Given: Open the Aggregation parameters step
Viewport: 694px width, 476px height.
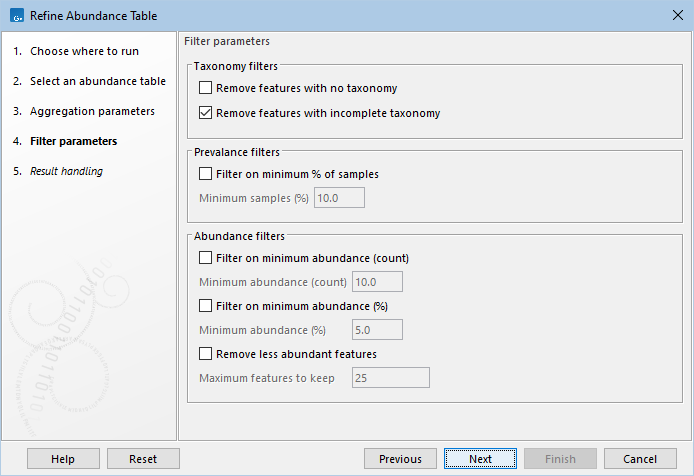Looking at the screenshot, I should 92,111.
